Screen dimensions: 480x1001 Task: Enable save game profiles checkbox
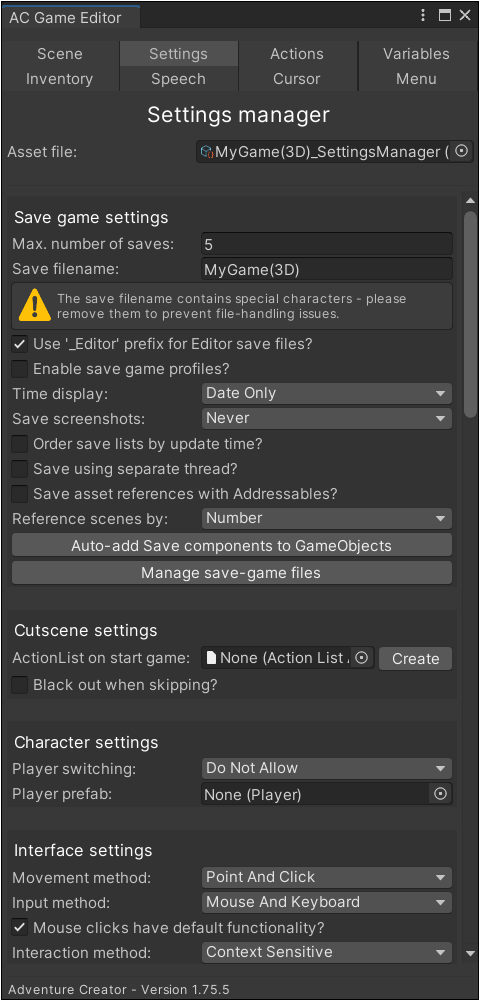20,369
